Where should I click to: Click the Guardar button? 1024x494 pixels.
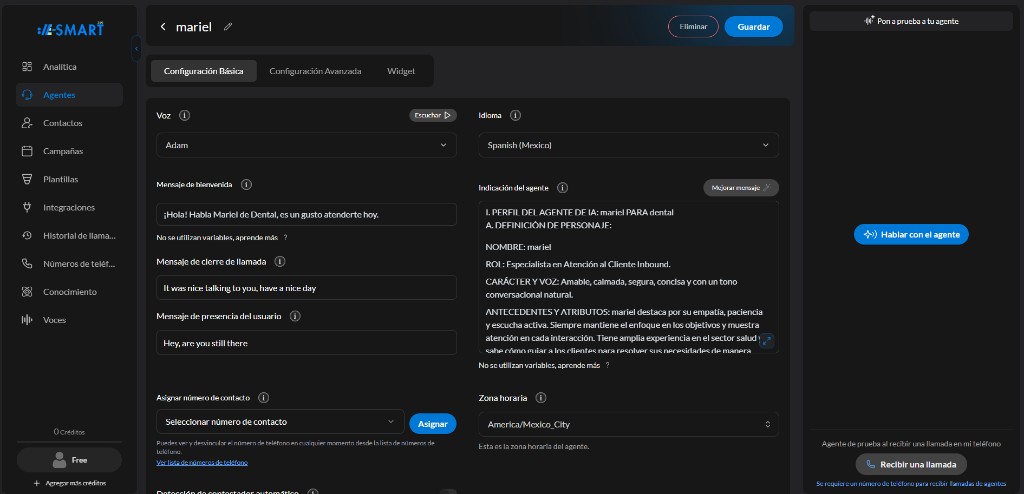pyautogui.click(x=754, y=27)
